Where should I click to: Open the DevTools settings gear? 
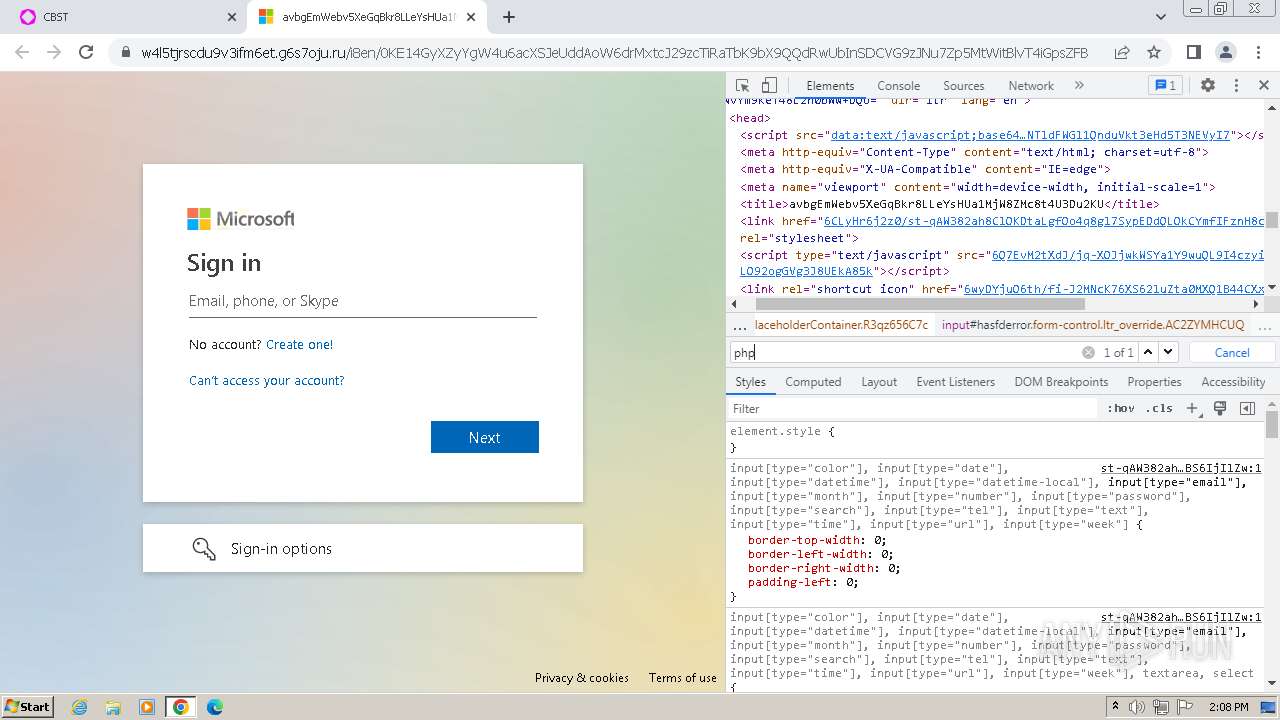(x=1208, y=86)
